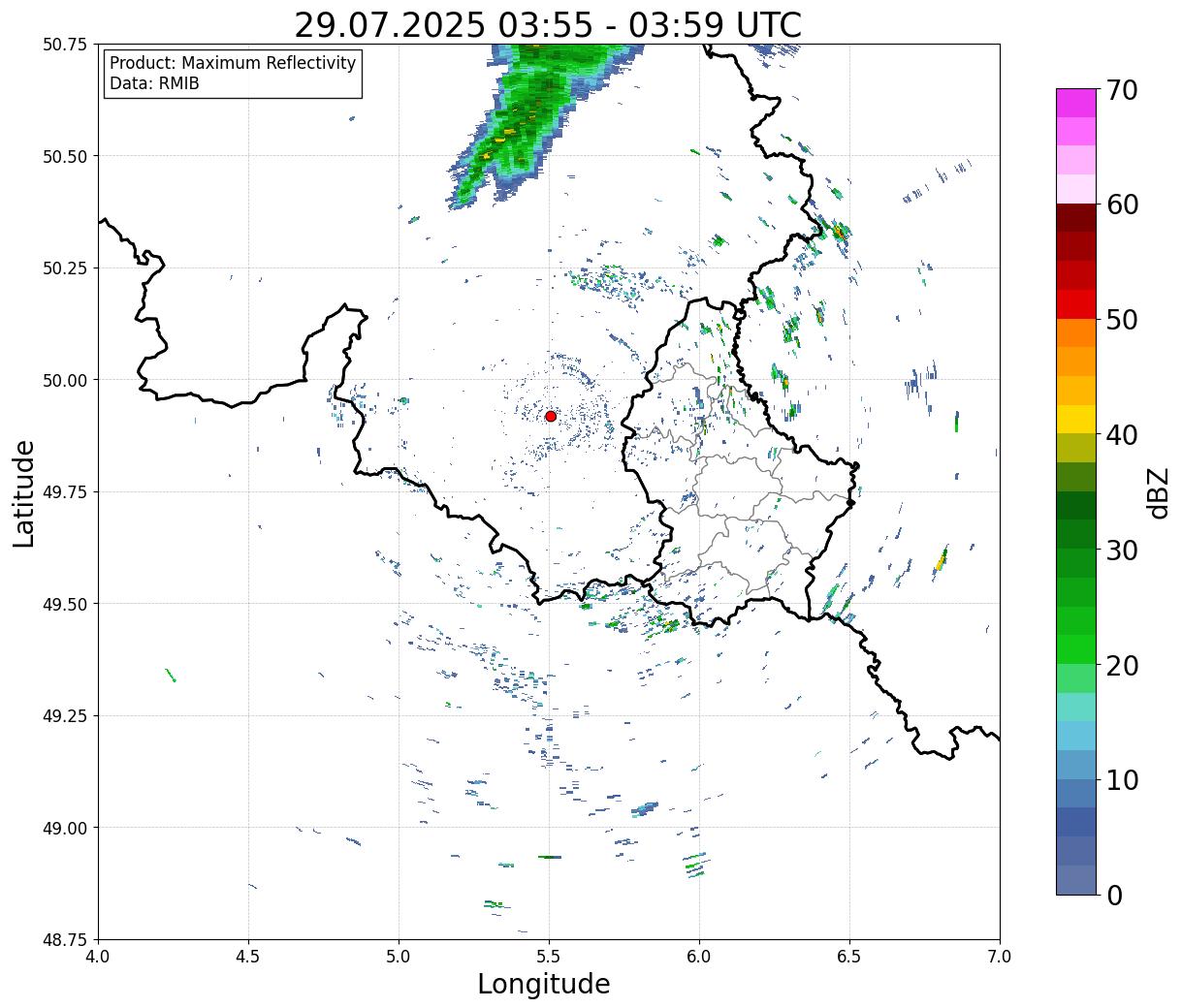Viewport: 1182px width, 1008px height.
Task: Click the 4.0 longitude tick label
Action: point(98,956)
